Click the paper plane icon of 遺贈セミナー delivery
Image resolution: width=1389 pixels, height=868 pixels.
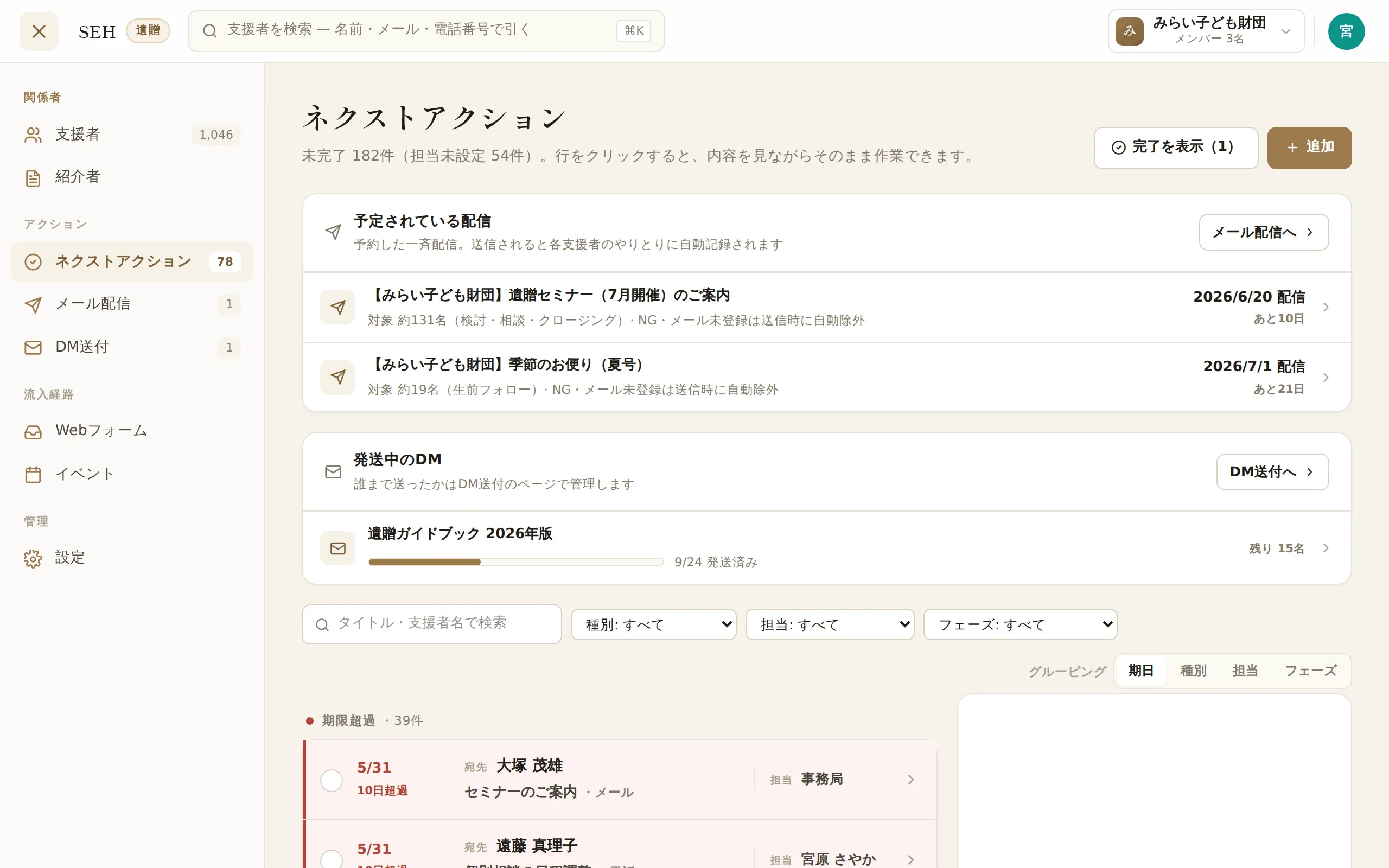(x=337, y=307)
